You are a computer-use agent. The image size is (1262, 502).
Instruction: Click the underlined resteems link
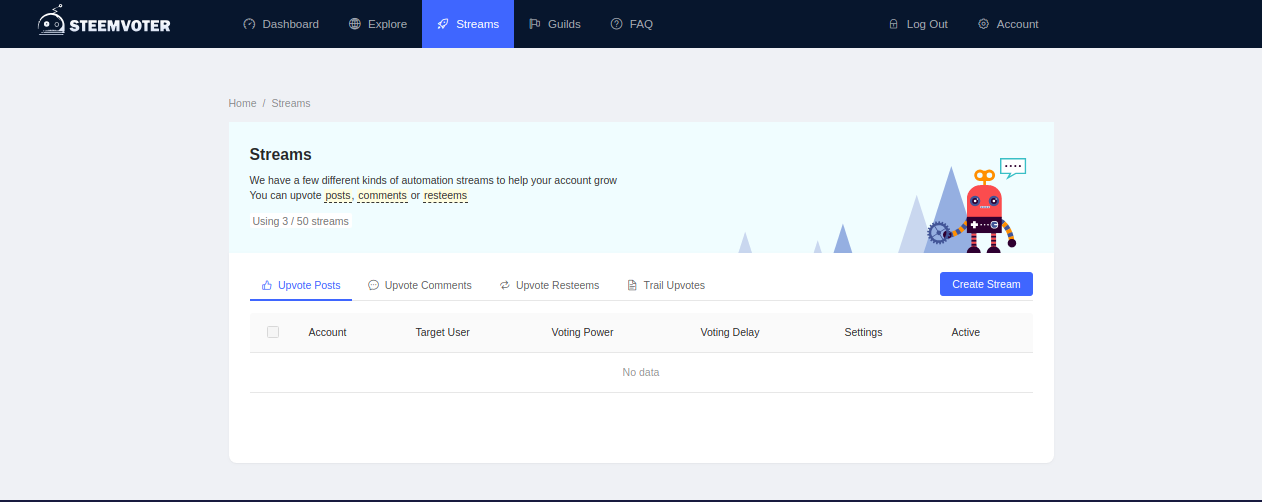(x=445, y=196)
